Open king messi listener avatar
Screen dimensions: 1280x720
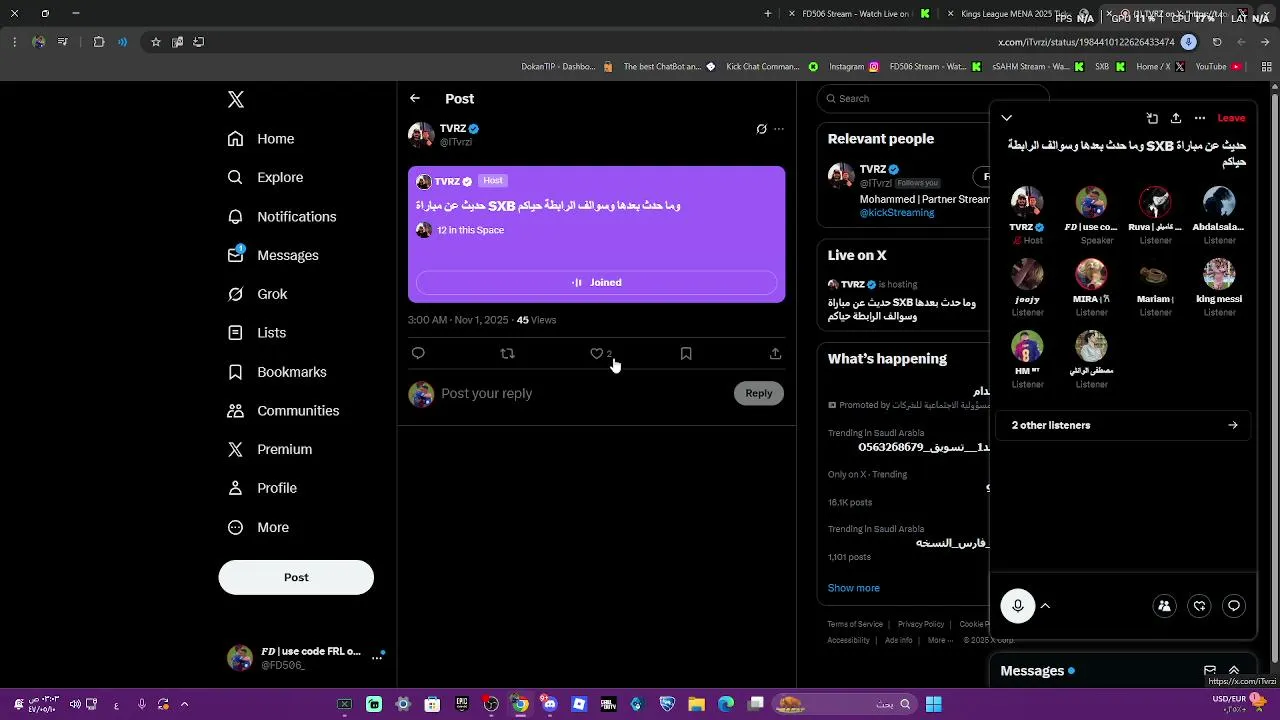1219,274
